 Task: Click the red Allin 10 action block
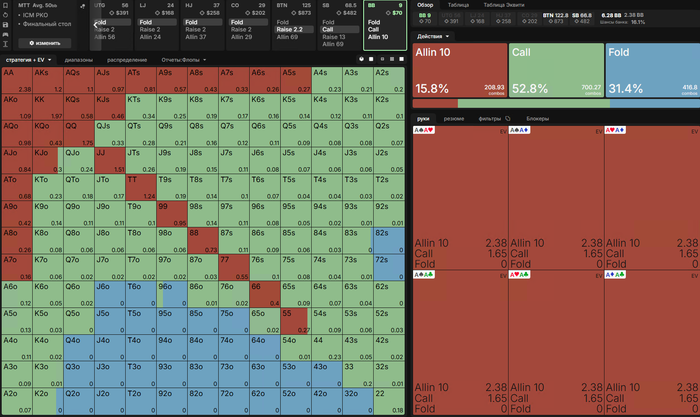click(460, 70)
